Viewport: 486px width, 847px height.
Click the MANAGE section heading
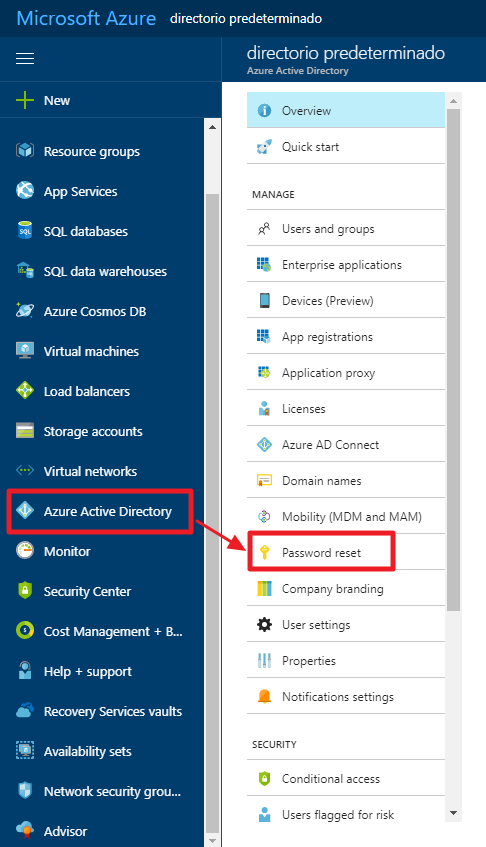[x=273, y=194]
